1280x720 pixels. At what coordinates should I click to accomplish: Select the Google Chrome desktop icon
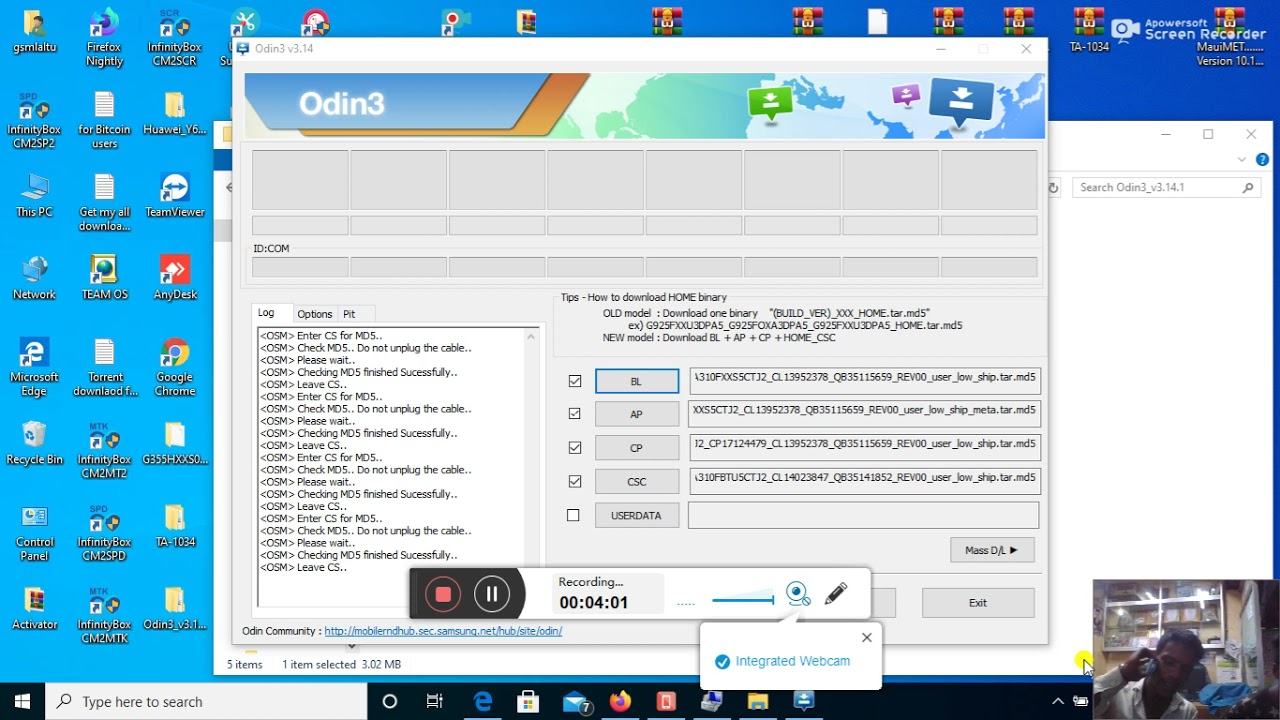[174, 368]
